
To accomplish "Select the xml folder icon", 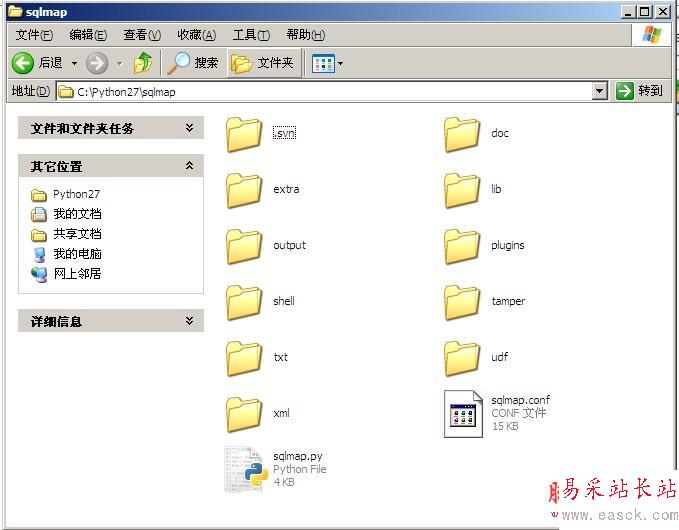I will [x=244, y=414].
